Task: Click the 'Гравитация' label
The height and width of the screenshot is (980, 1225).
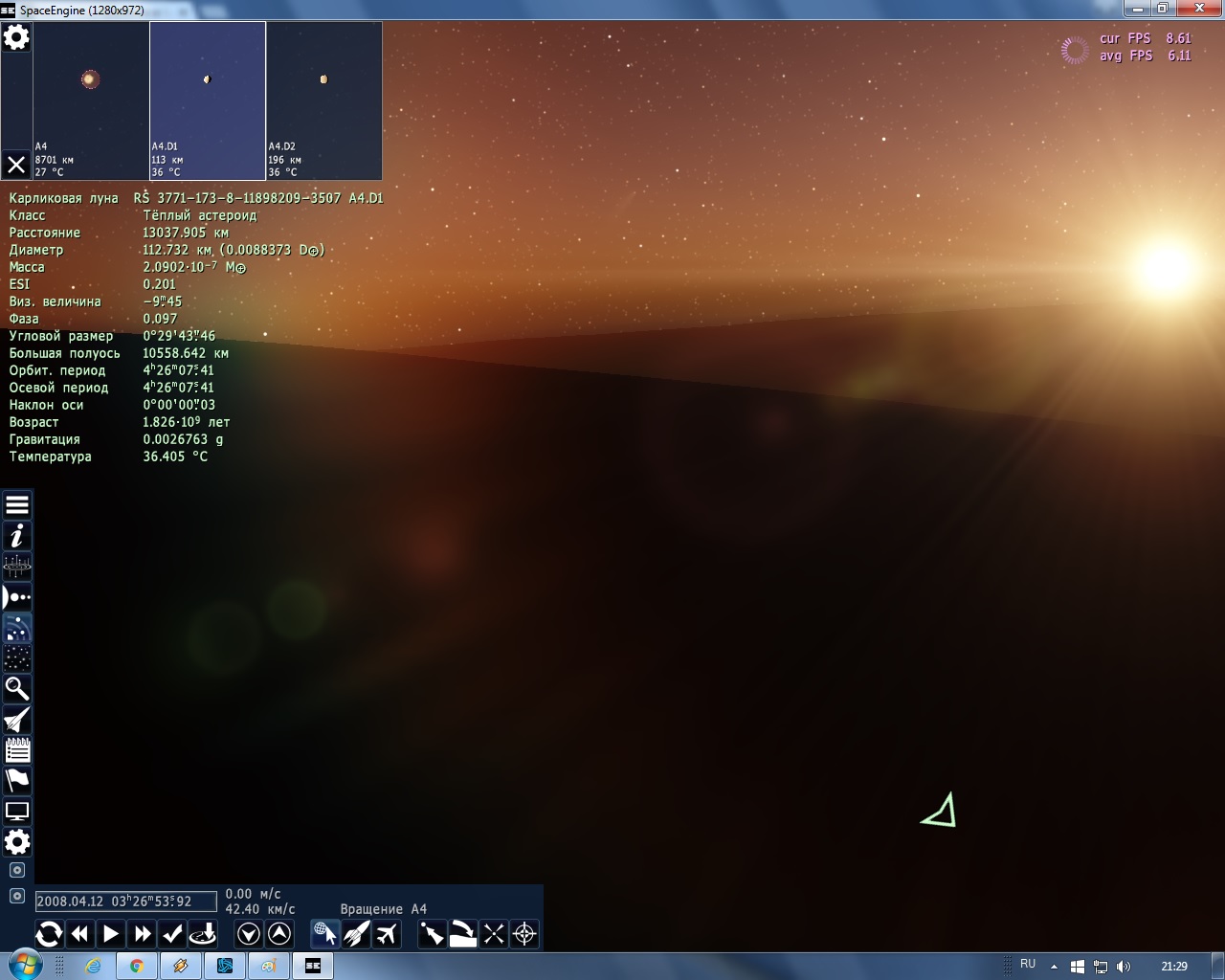Action: pyautogui.click(x=45, y=439)
